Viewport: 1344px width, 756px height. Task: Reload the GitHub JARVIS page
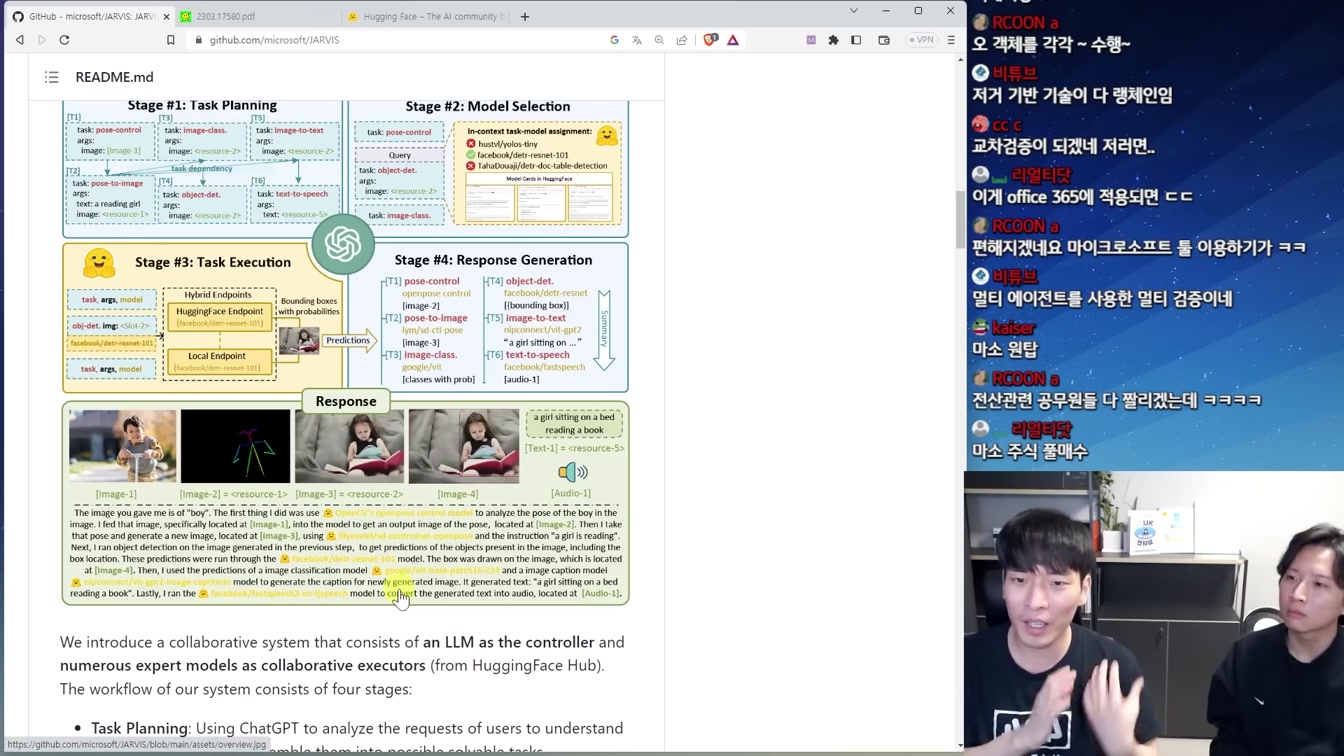pos(65,40)
